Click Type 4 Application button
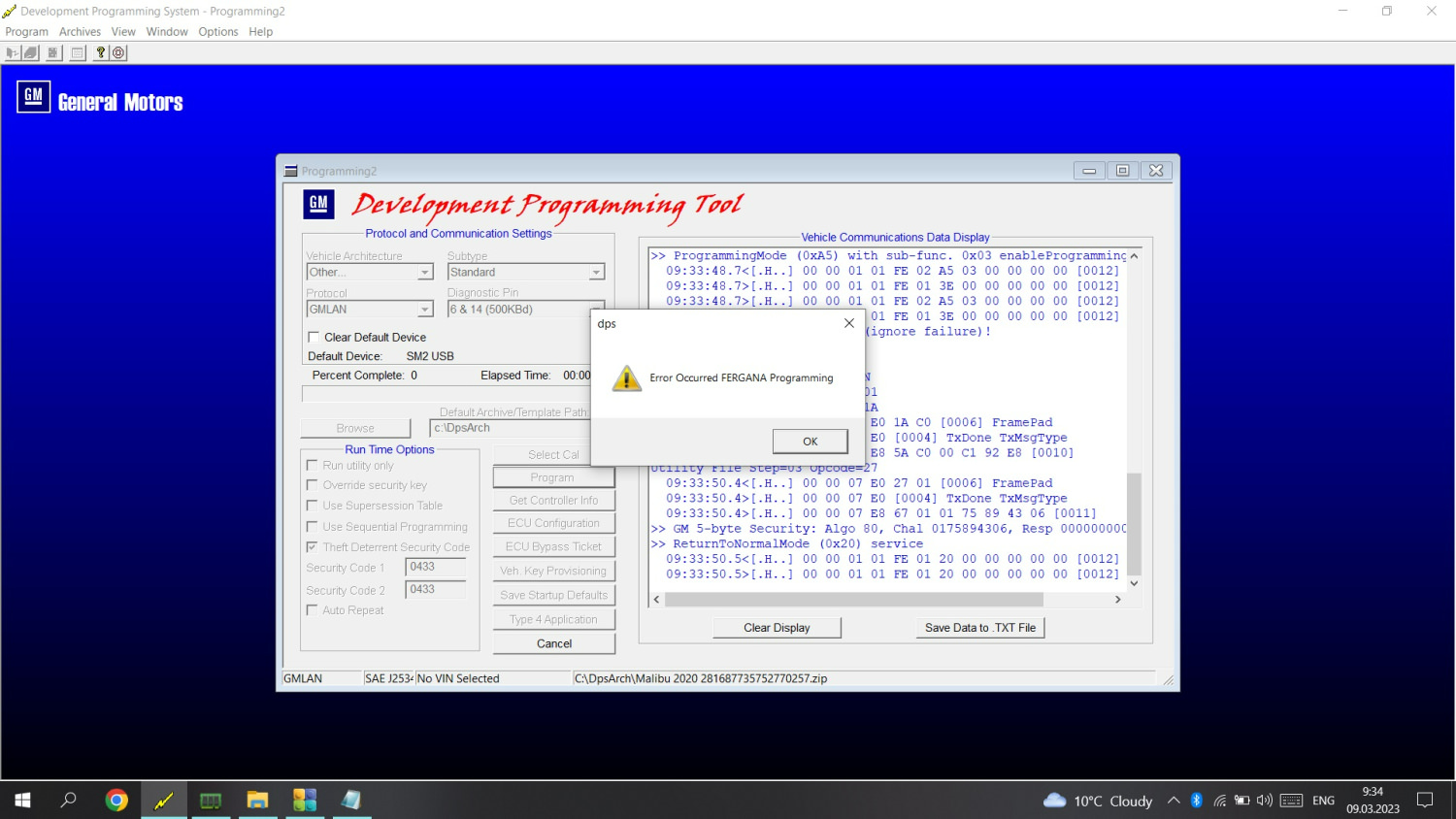Image resolution: width=1456 pixels, height=819 pixels. click(553, 619)
